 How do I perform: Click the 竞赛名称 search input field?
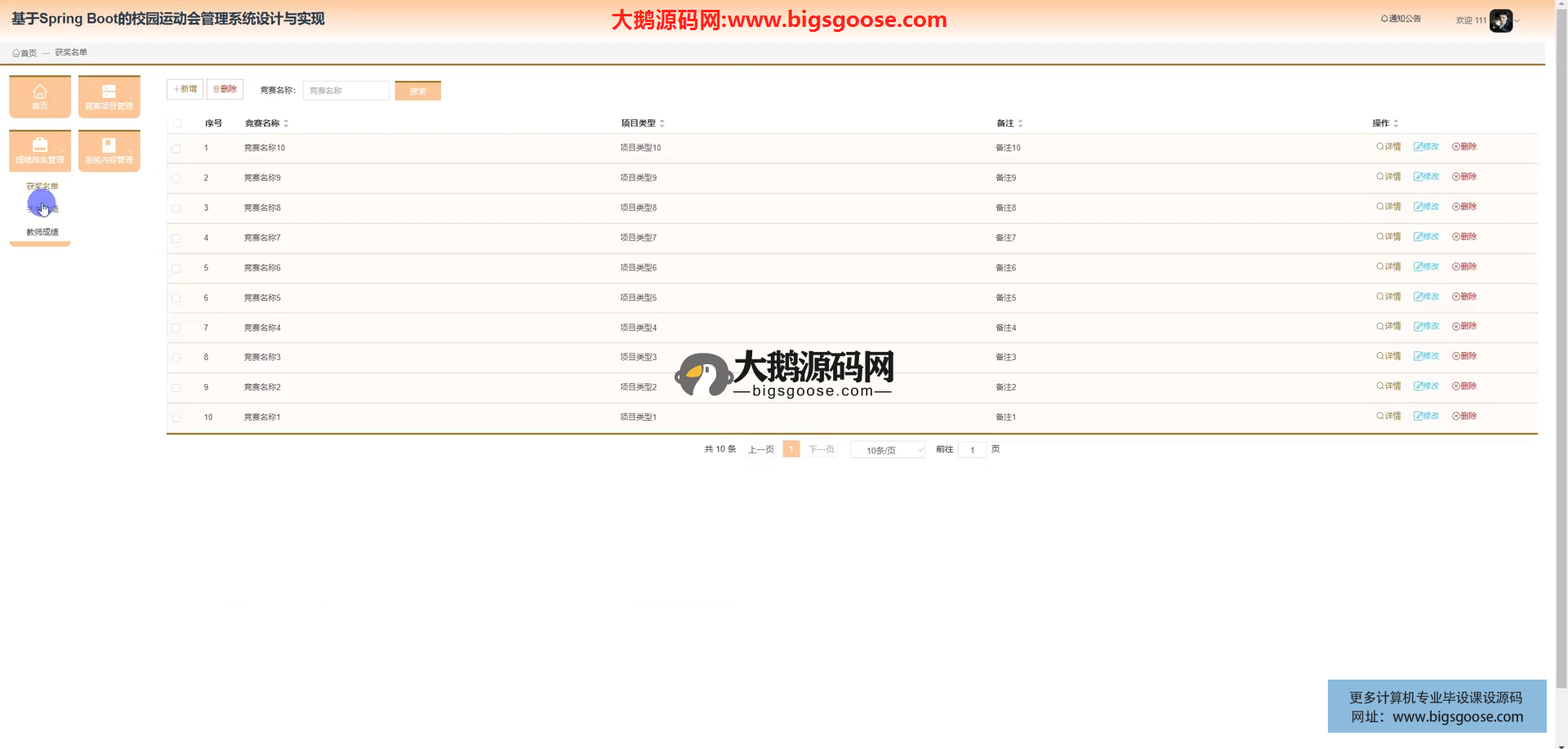346,91
